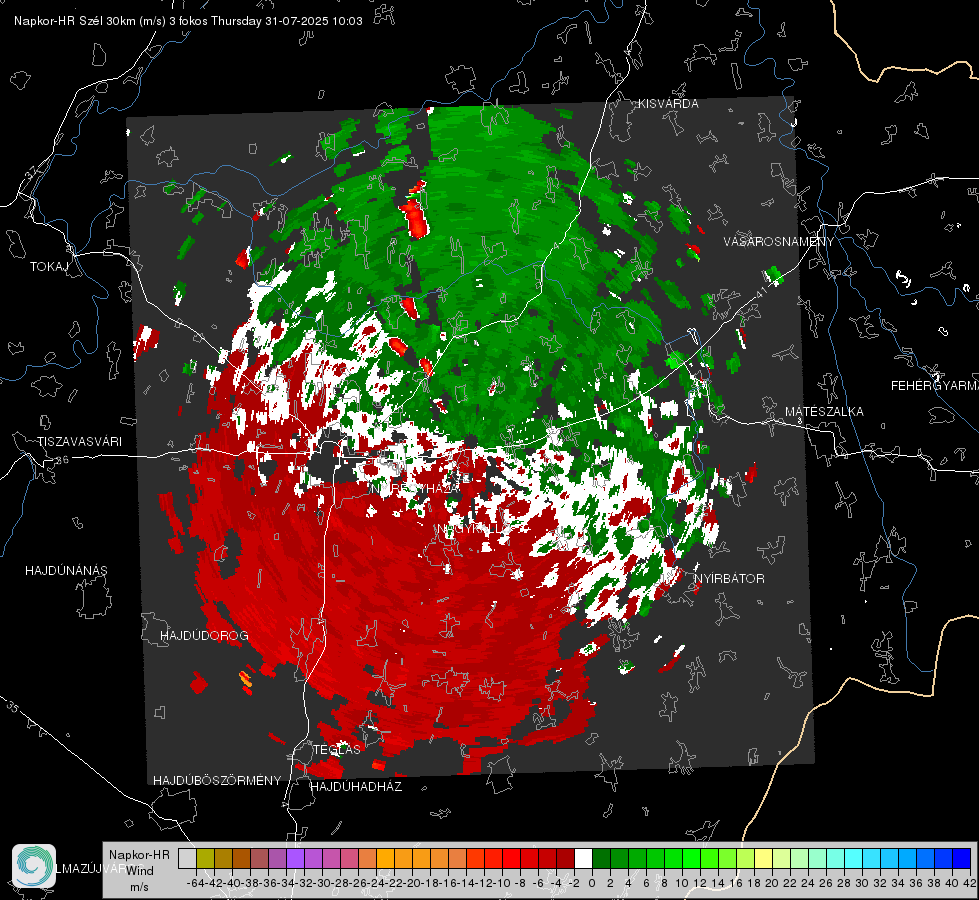979x900 pixels.
Task: Pick the light gray first swatch in the legend
Action: pos(187,858)
